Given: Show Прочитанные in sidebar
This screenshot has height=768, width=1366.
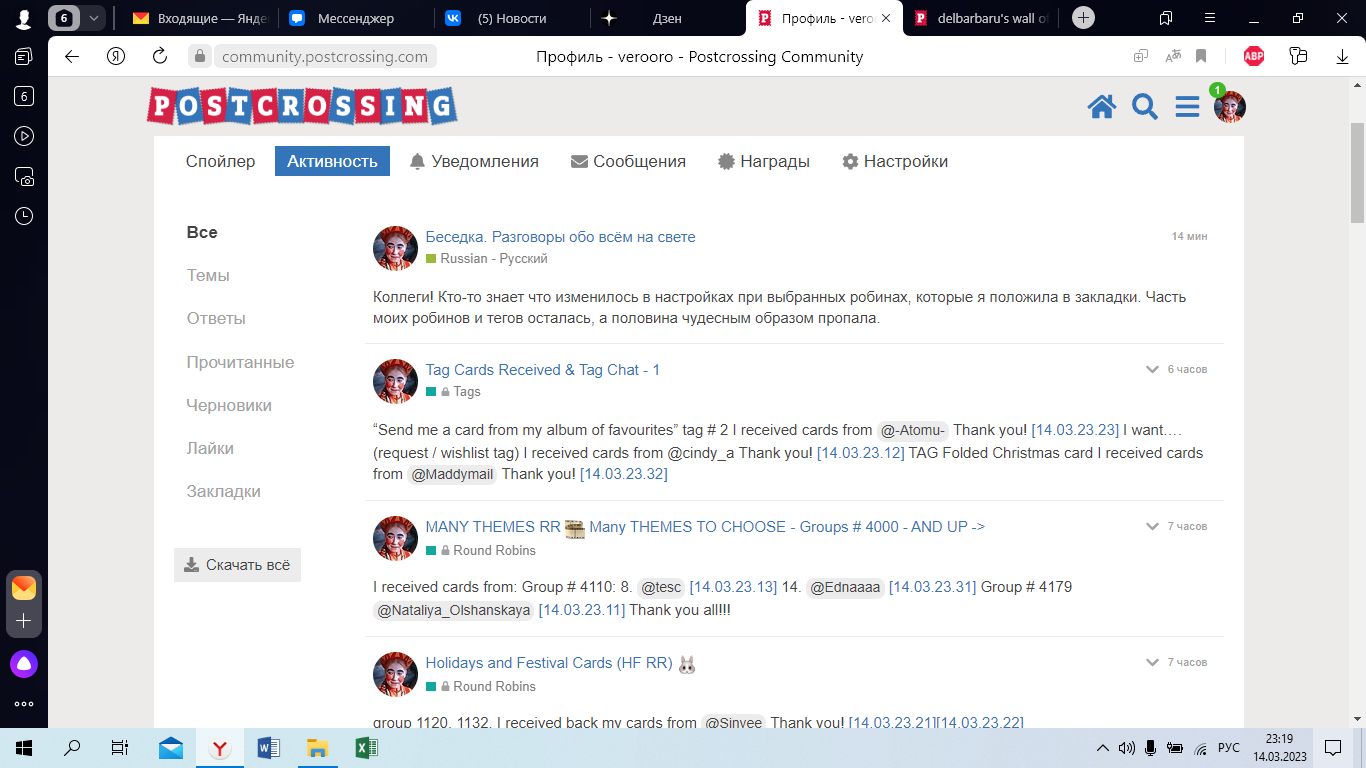Looking at the screenshot, I should [x=240, y=362].
